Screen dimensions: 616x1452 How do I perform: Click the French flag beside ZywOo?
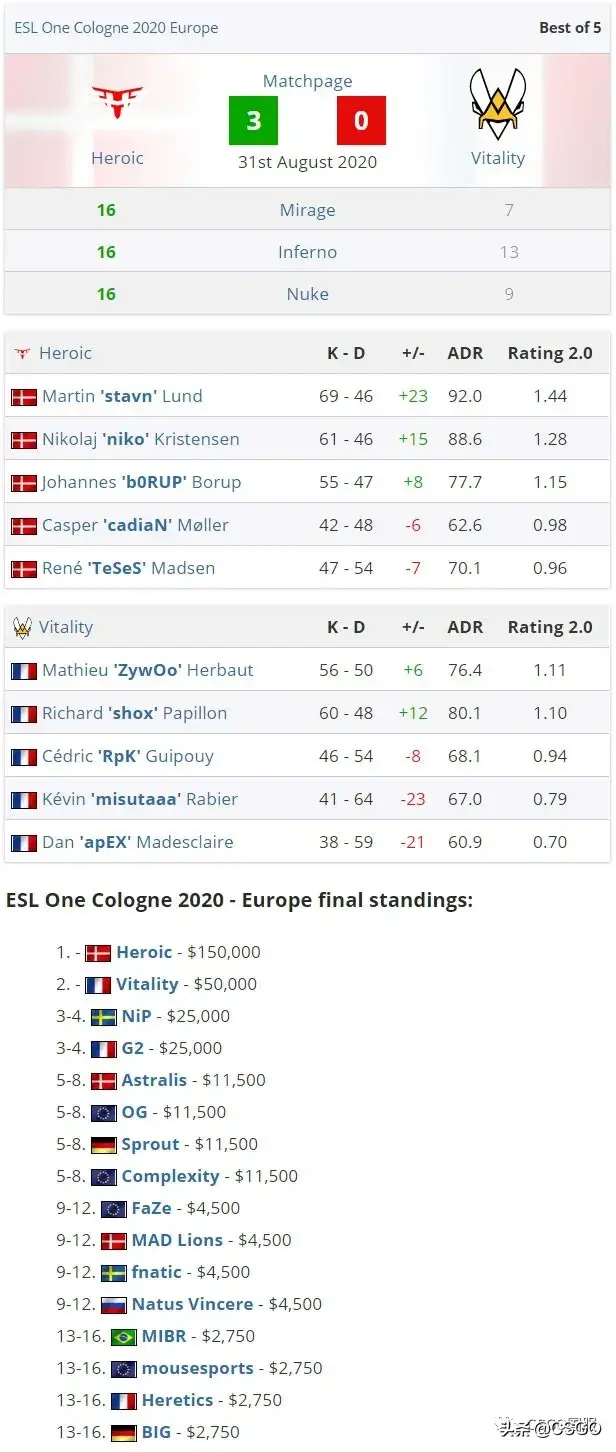point(24,671)
